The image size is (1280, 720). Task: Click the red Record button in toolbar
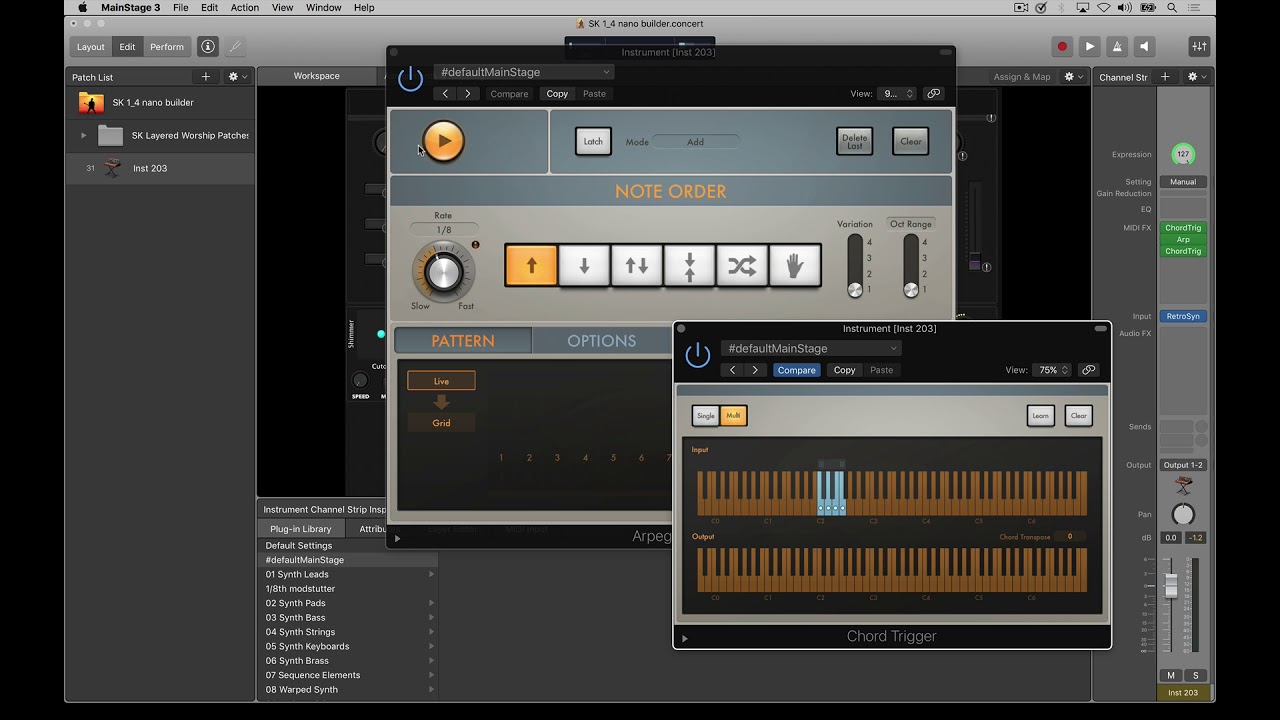[x=1062, y=46]
